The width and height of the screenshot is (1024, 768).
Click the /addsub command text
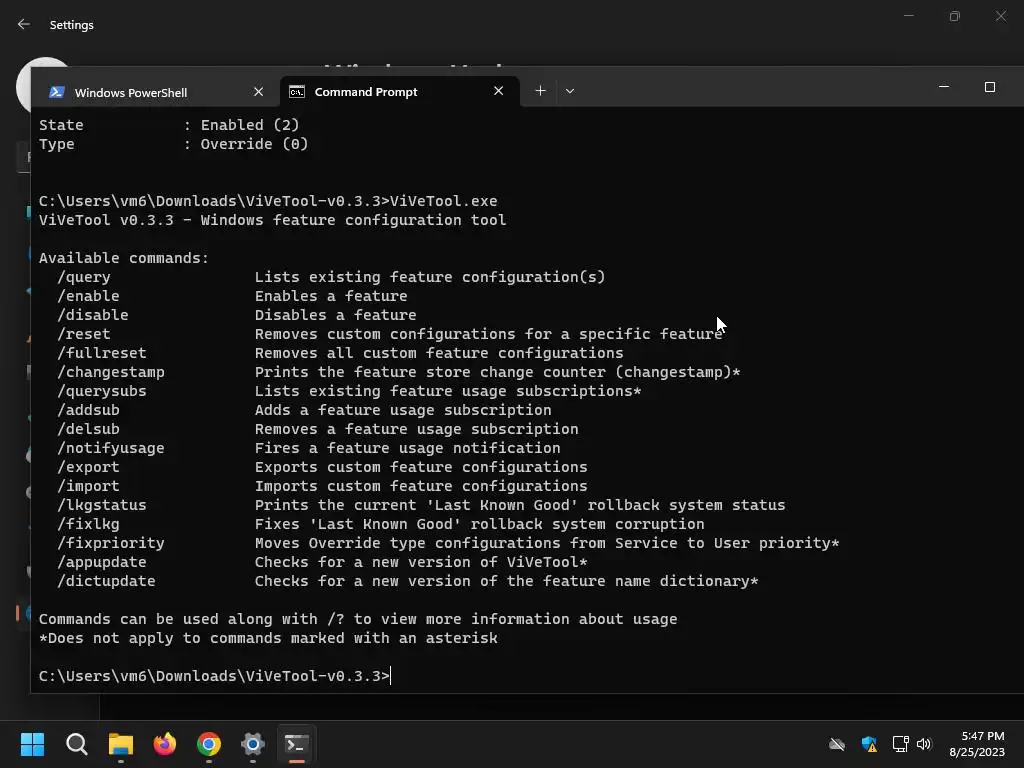point(89,410)
